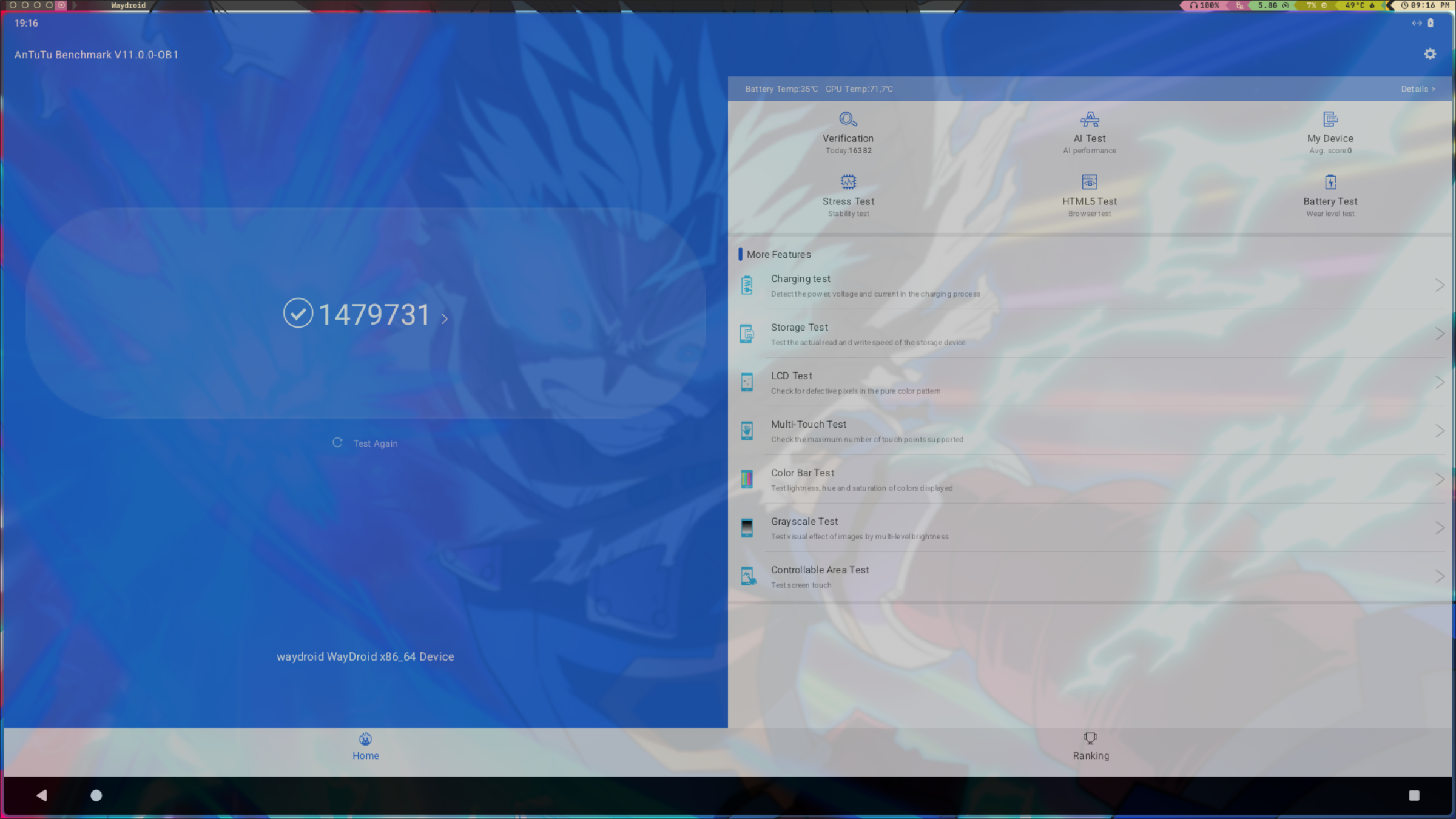This screenshot has height=819, width=1456.
Task: Click the "Today:16382" verification count
Action: tap(848, 151)
